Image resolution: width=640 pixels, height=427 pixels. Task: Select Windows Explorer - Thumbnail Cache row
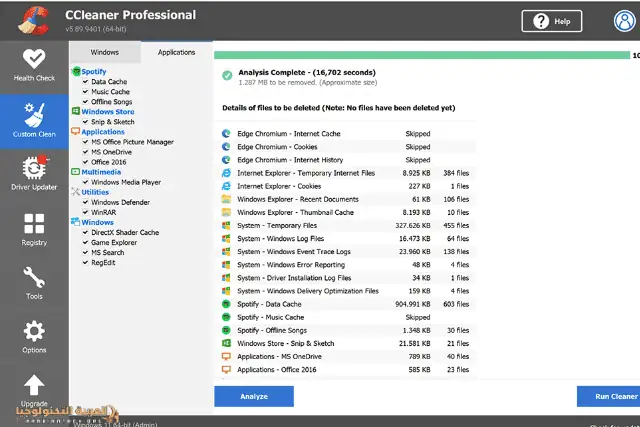345,212
